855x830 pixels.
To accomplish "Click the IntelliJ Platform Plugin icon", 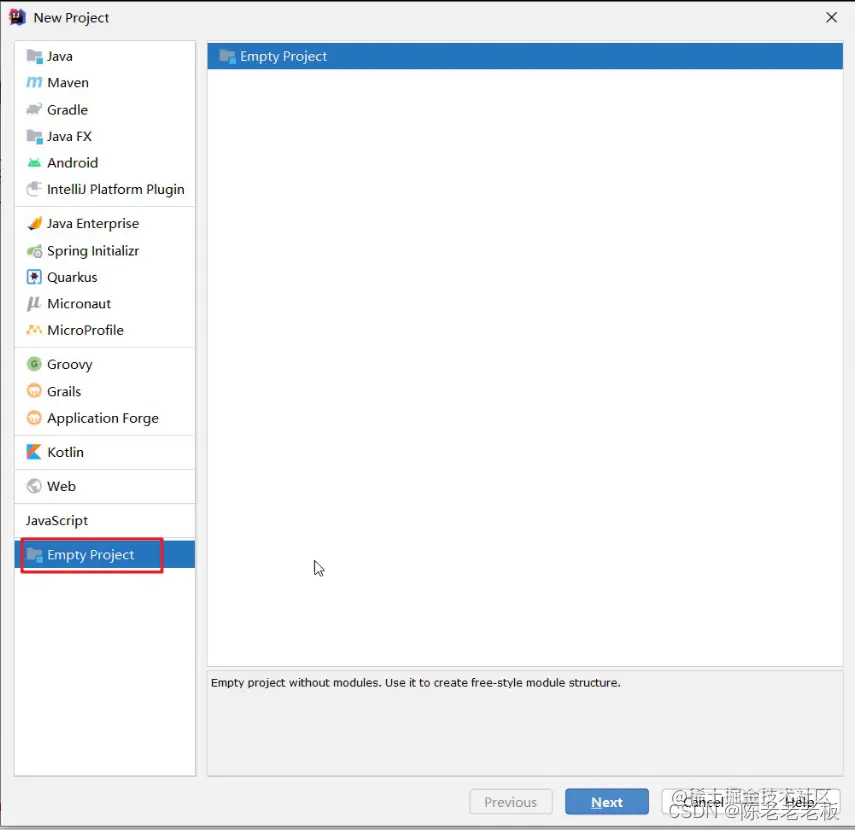I will 34,189.
